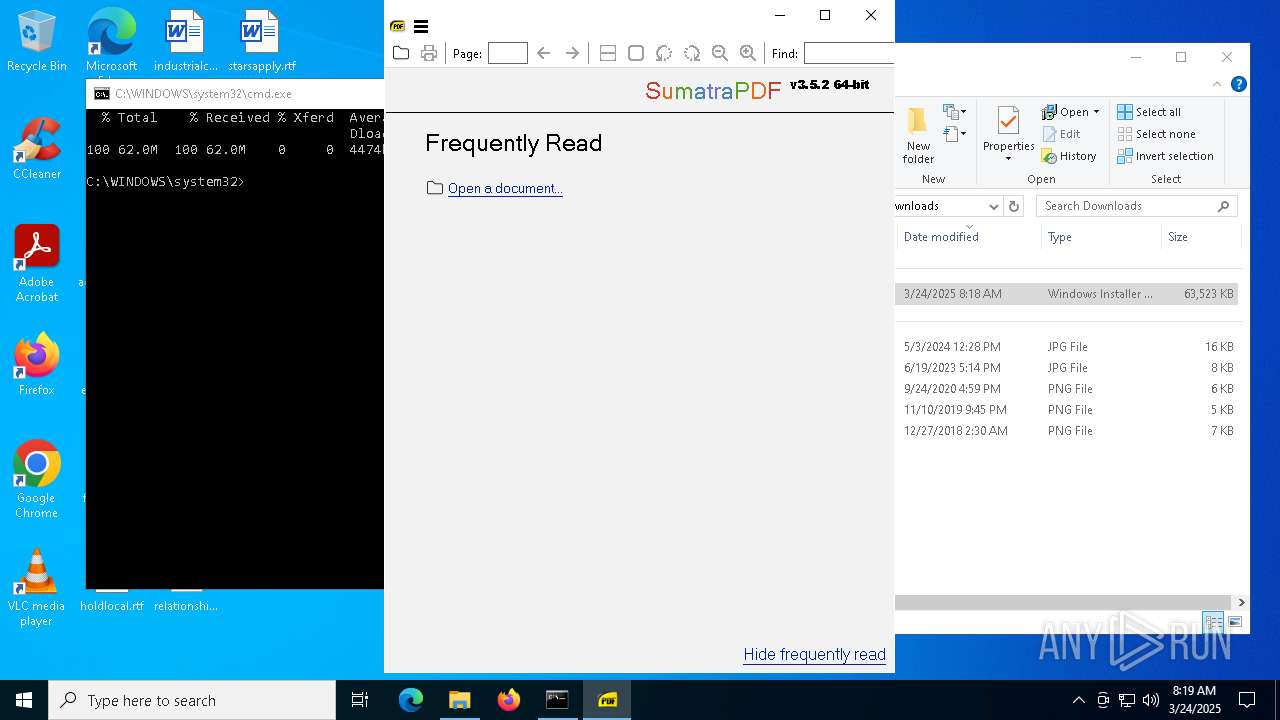Collapse the Explorer ribbon chevron
1280x720 pixels.
(x=1217, y=85)
